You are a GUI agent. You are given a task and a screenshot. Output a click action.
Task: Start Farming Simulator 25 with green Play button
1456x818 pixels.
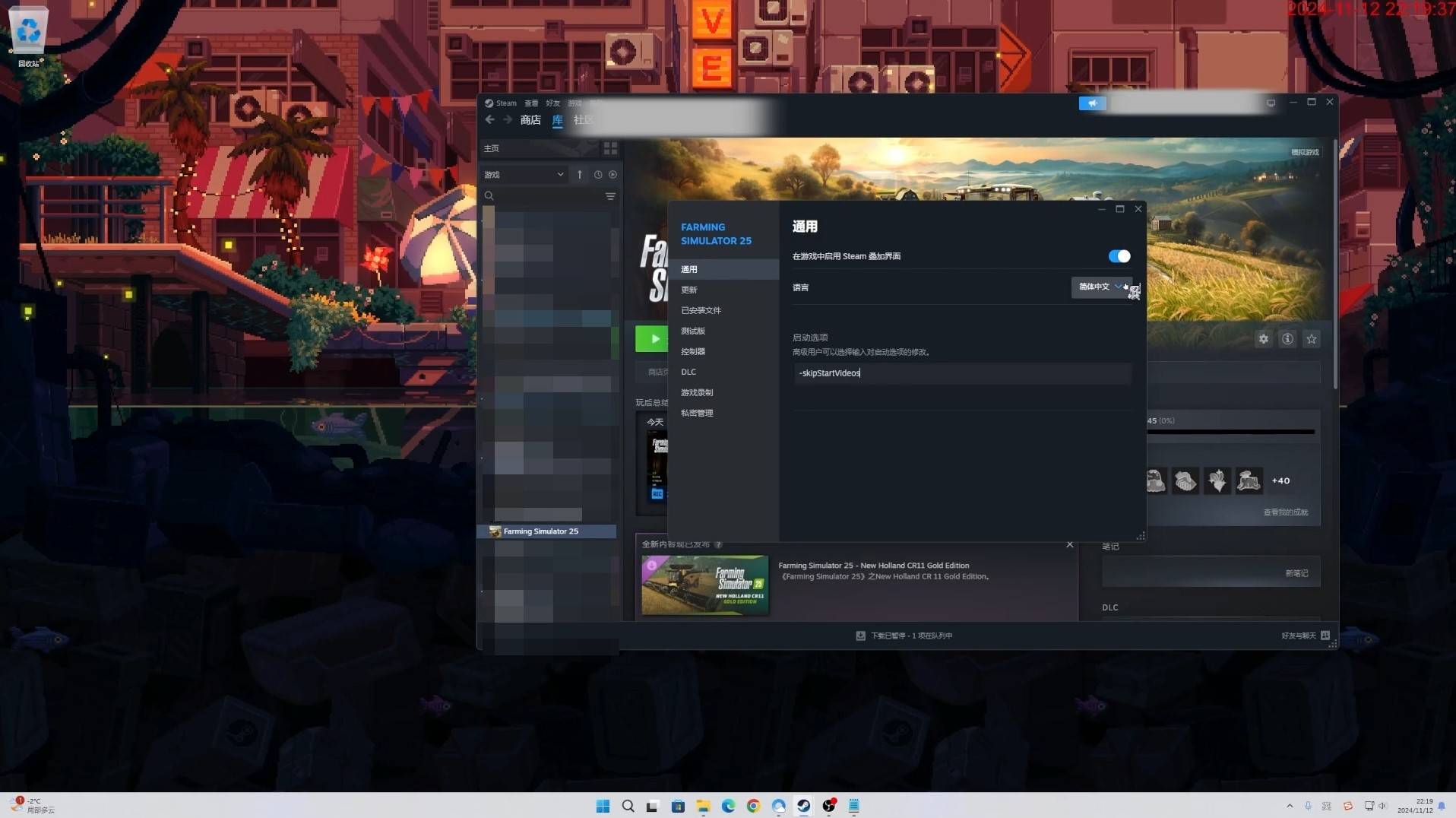tap(651, 339)
